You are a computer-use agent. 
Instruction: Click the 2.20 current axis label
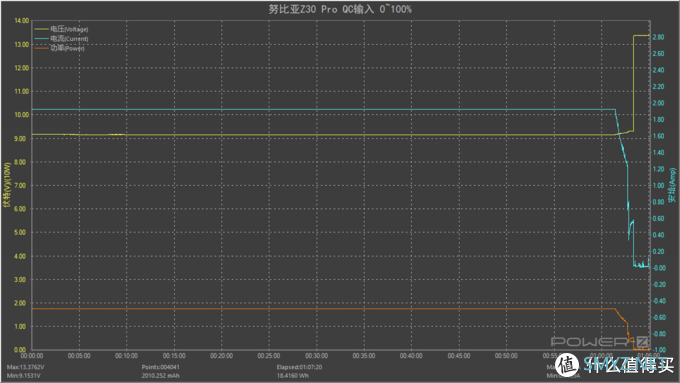(658, 87)
